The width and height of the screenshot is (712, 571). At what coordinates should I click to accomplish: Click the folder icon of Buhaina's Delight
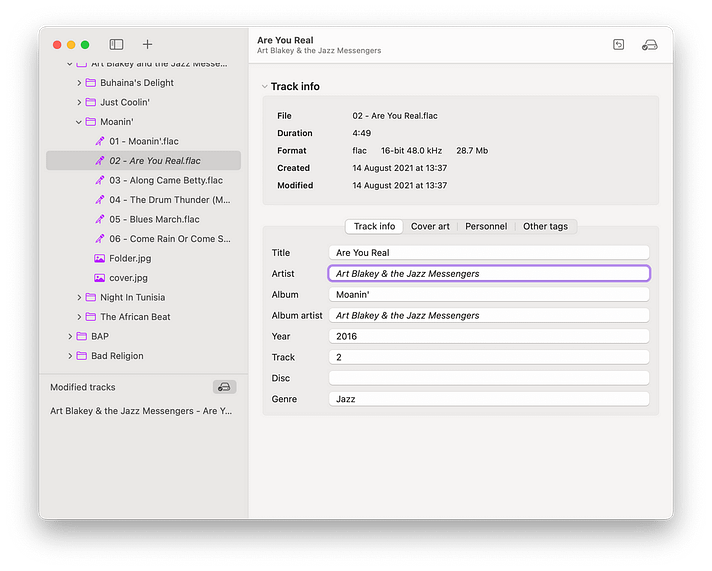[x=91, y=83]
